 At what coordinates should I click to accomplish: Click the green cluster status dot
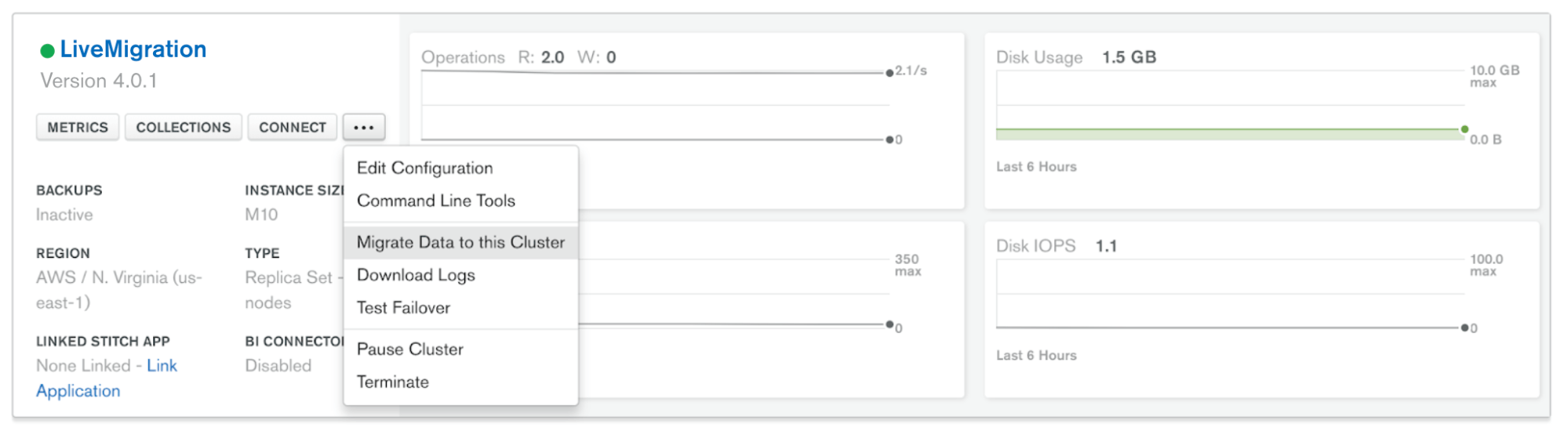click(x=47, y=51)
